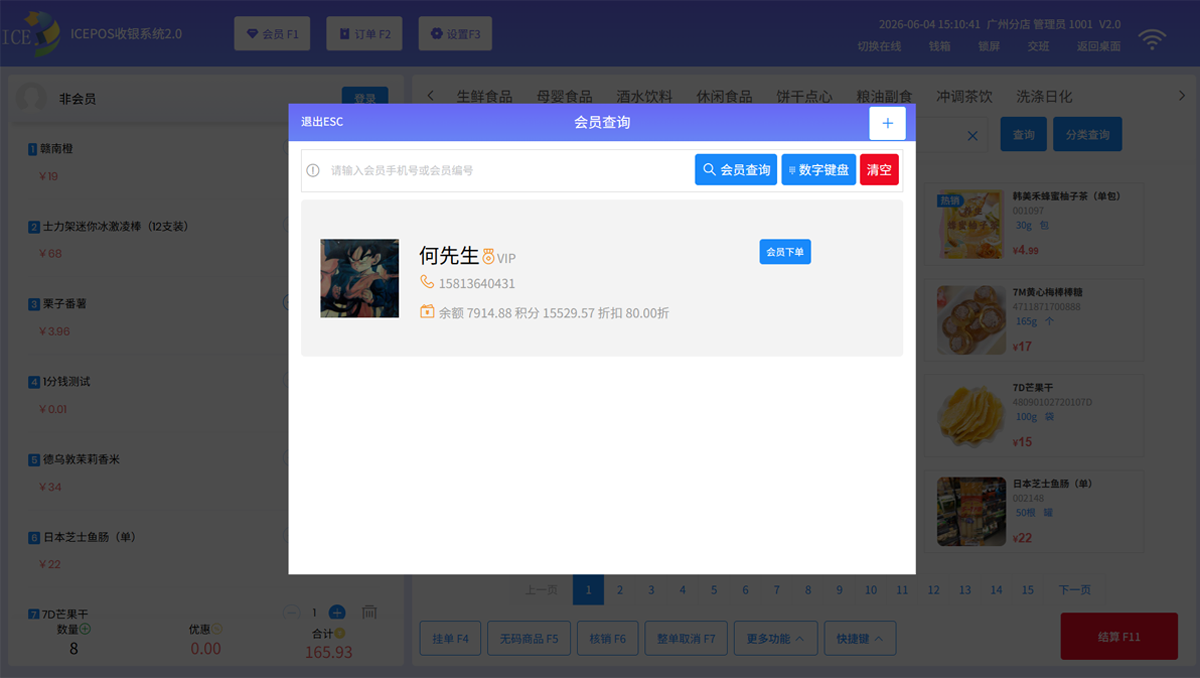Click the warning icon in member search box
1200x678 pixels.
pyautogui.click(x=313, y=170)
